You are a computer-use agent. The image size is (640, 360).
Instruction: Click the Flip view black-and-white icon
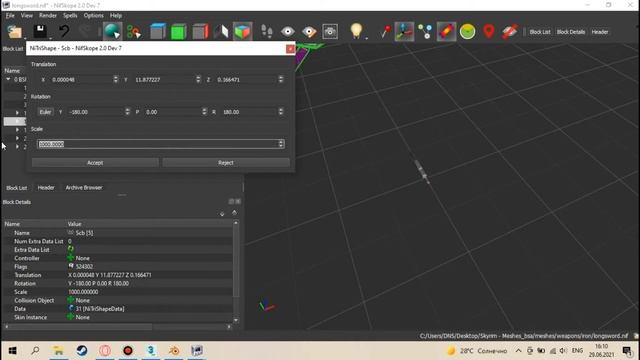221,31
